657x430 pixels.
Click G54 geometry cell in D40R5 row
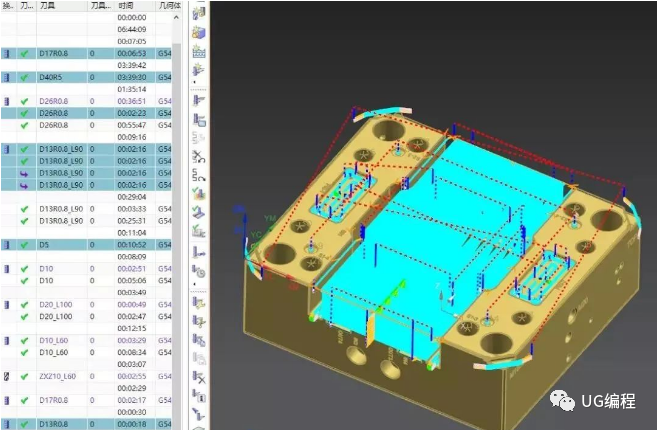pyautogui.click(x=165, y=78)
